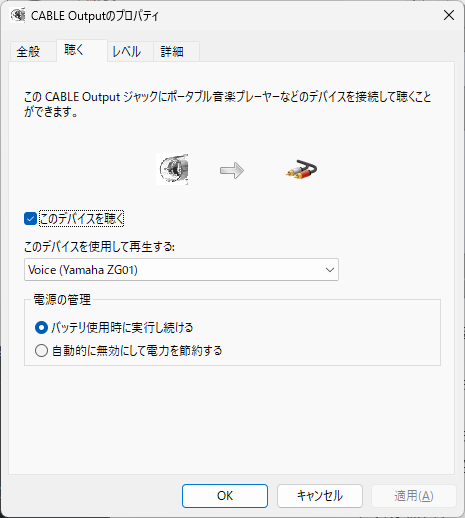The height and width of the screenshot is (518, 465).
Task: Close the CABLE Output properties dialog
Action: click(449, 15)
